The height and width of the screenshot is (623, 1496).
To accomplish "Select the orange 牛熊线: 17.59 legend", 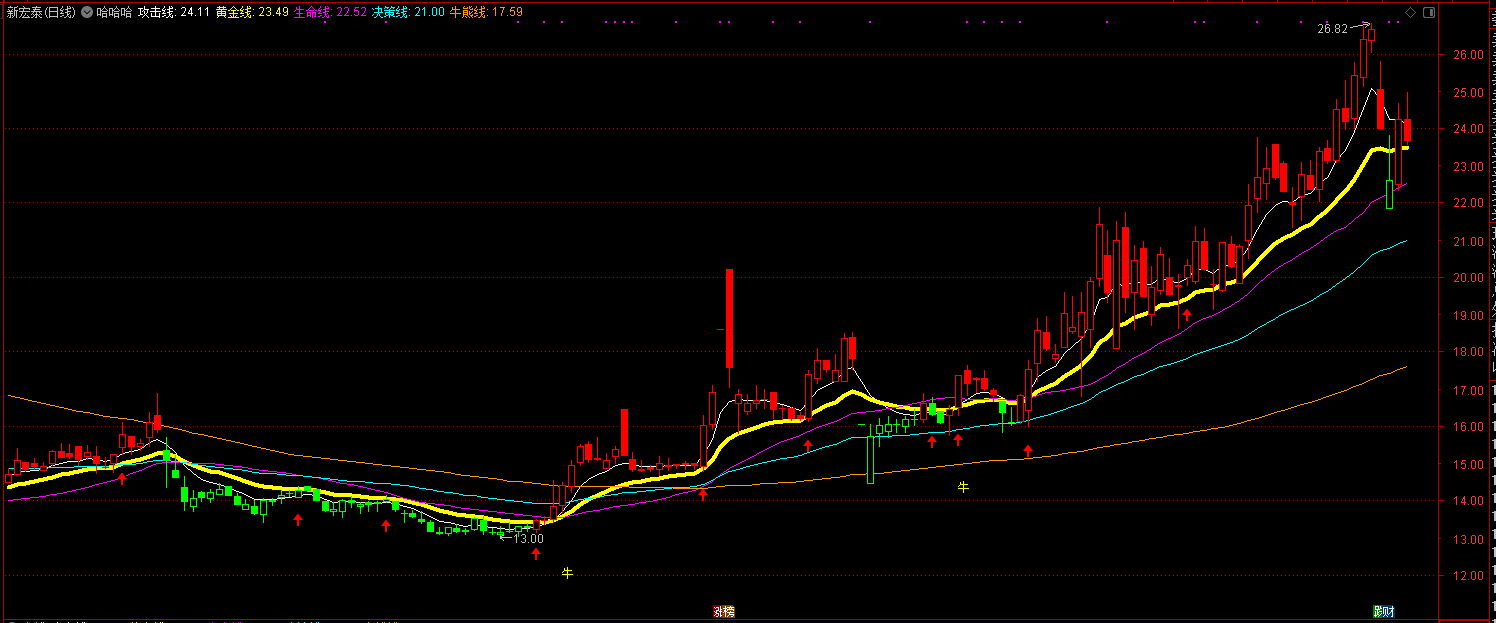I will 486,12.
